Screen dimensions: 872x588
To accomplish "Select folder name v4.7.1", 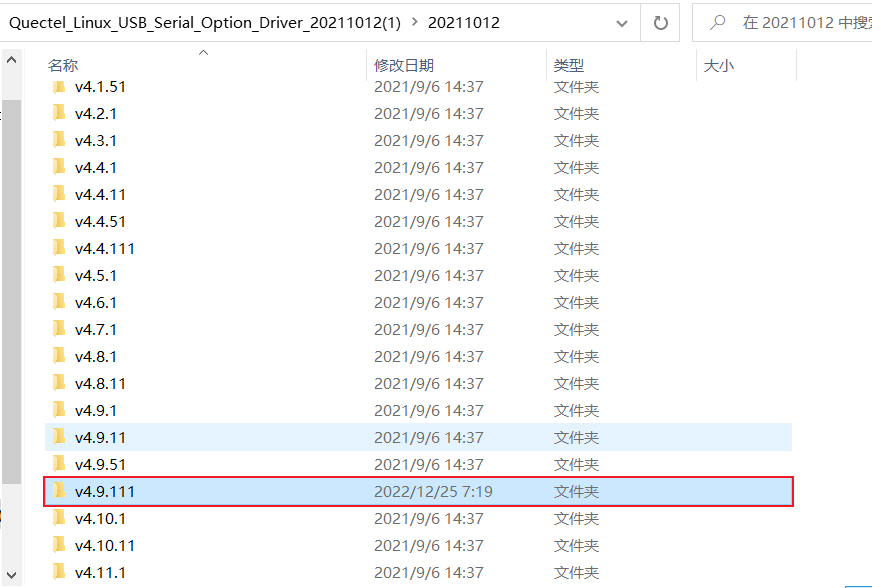I will (96, 330).
